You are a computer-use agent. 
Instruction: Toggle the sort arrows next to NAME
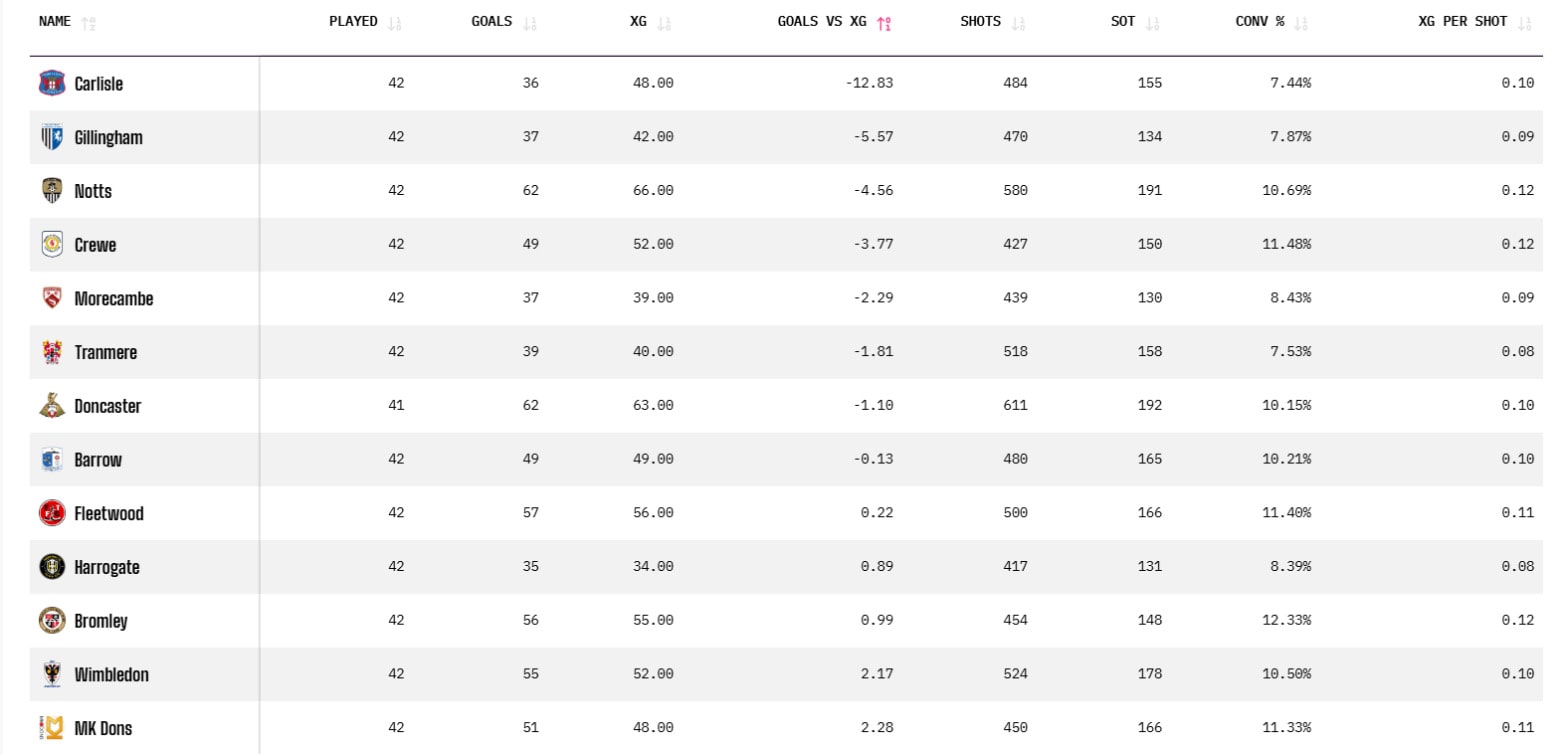[x=88, y=22]
